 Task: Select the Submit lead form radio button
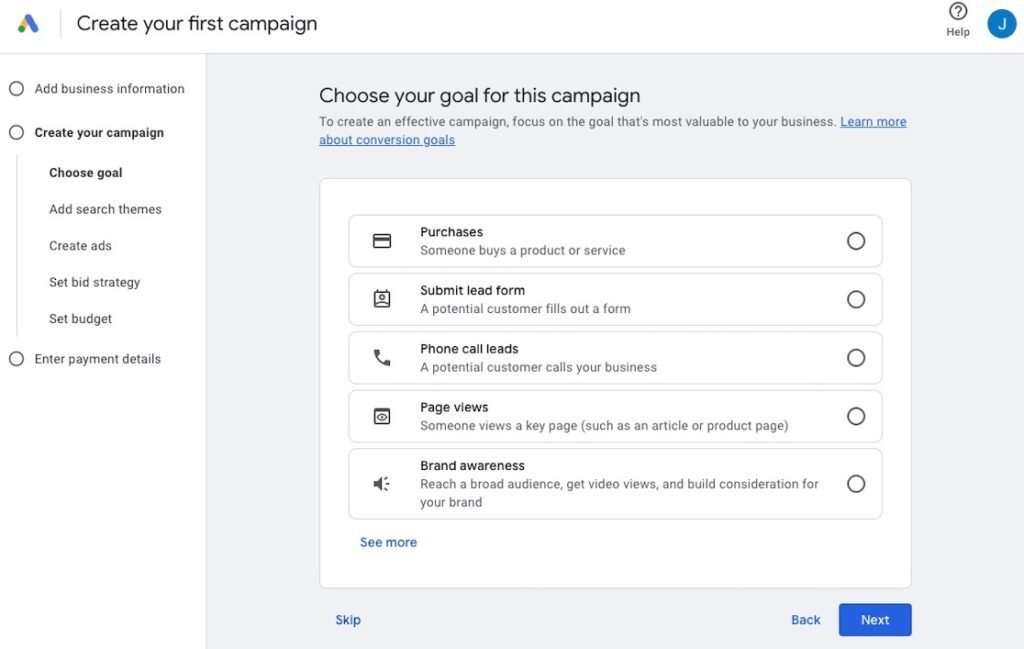[856, 299]
